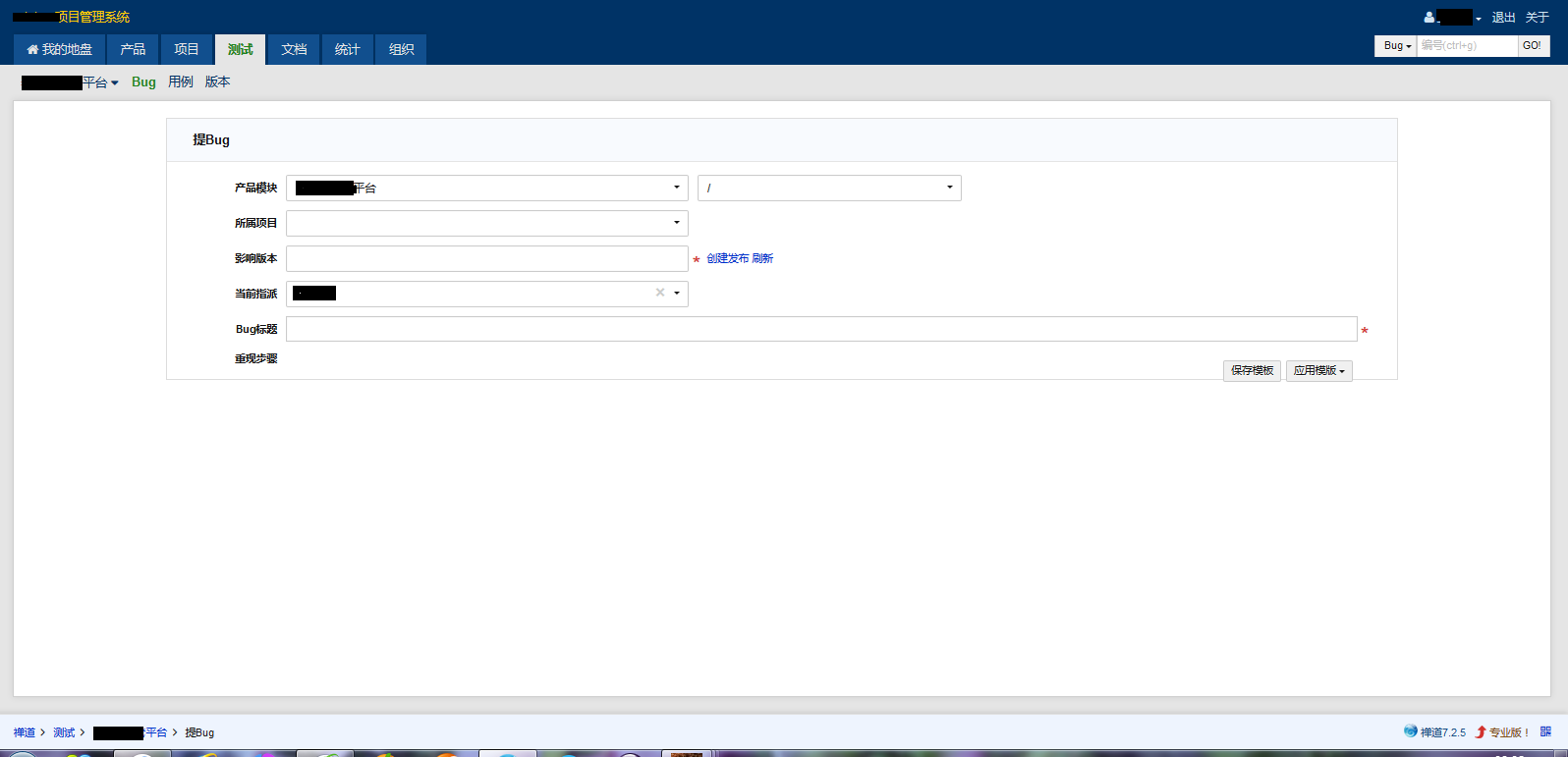Click the 专业版 upgrade link
Viewport: 1568px width, 757px height.
(1502, 732)
